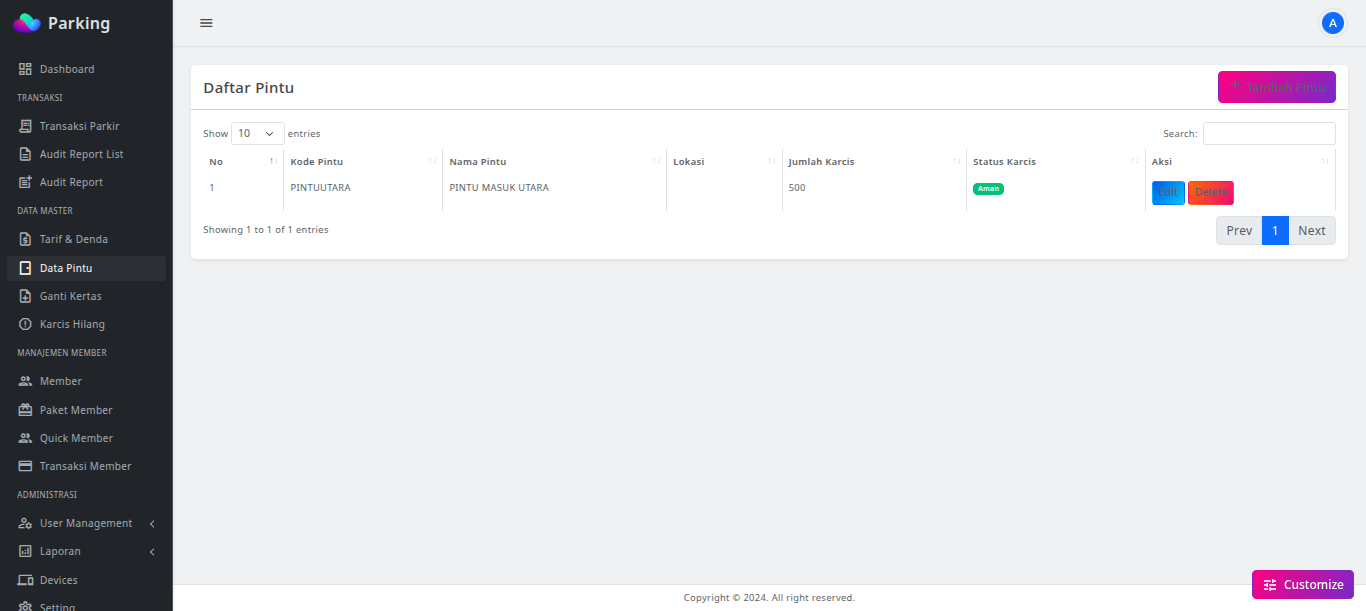Sort table by Lokasi column

click(724, 162)
